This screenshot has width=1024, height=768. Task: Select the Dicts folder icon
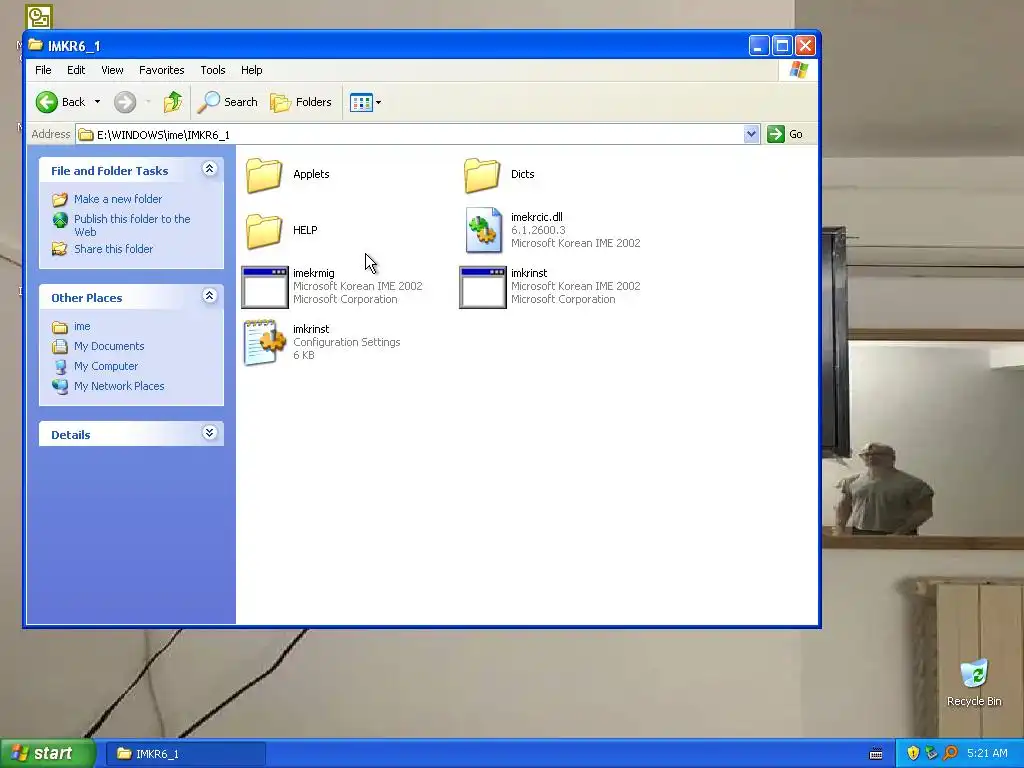482,175
